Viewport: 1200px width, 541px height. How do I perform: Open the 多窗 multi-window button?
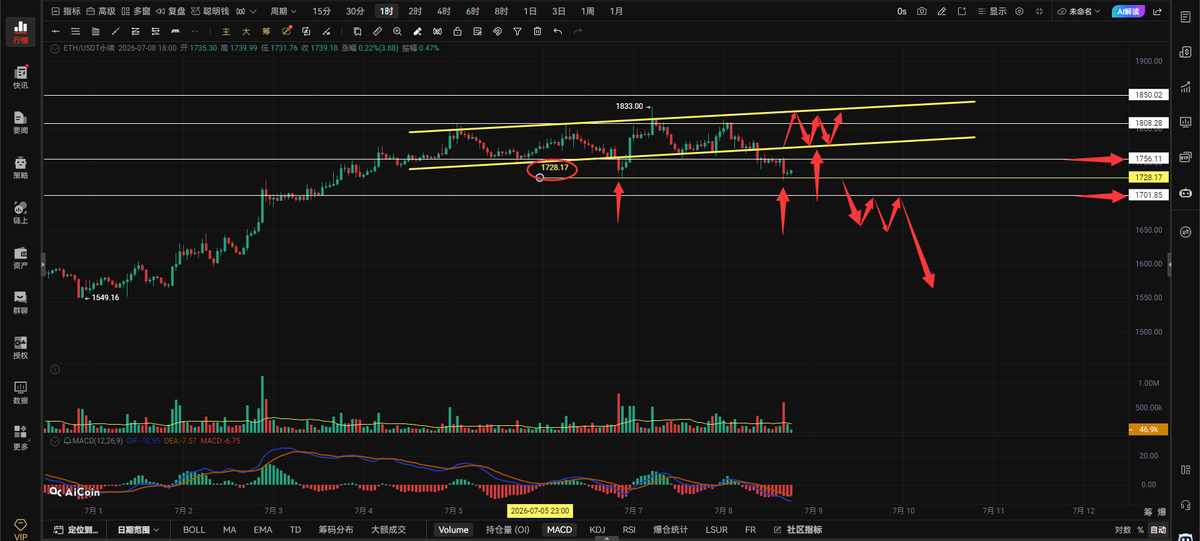point(136,11)
